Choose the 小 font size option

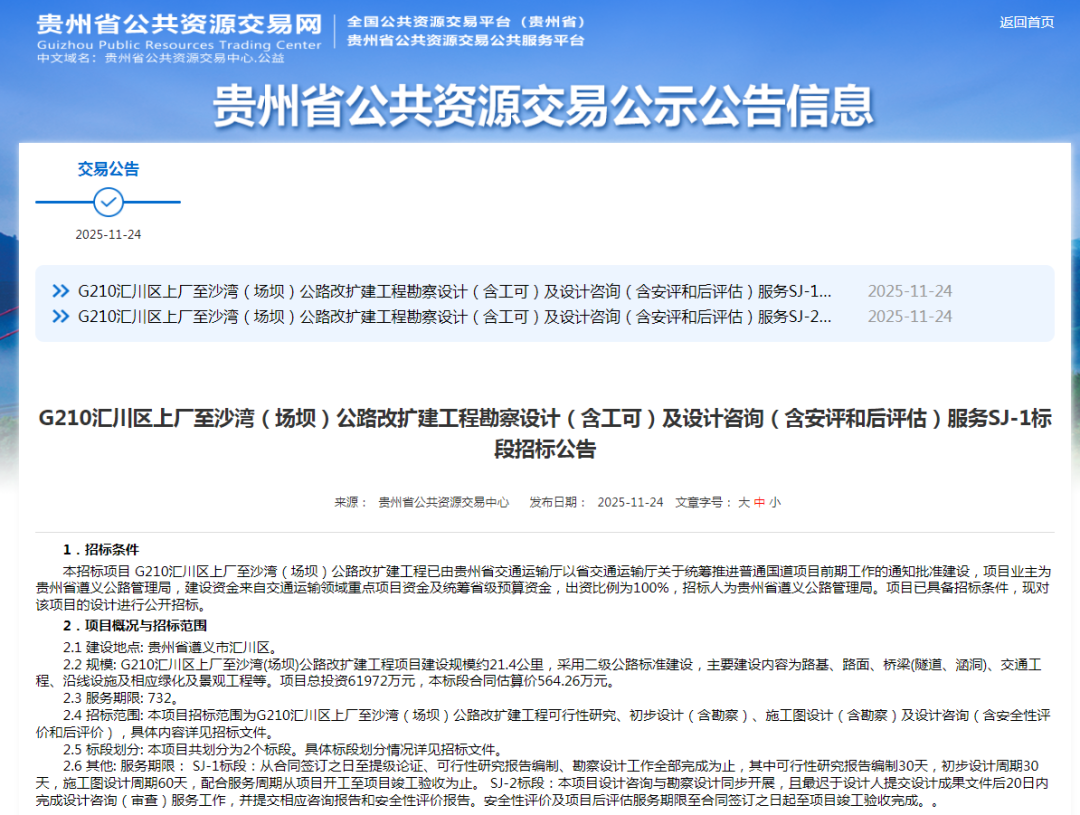[x=775, y=502]
